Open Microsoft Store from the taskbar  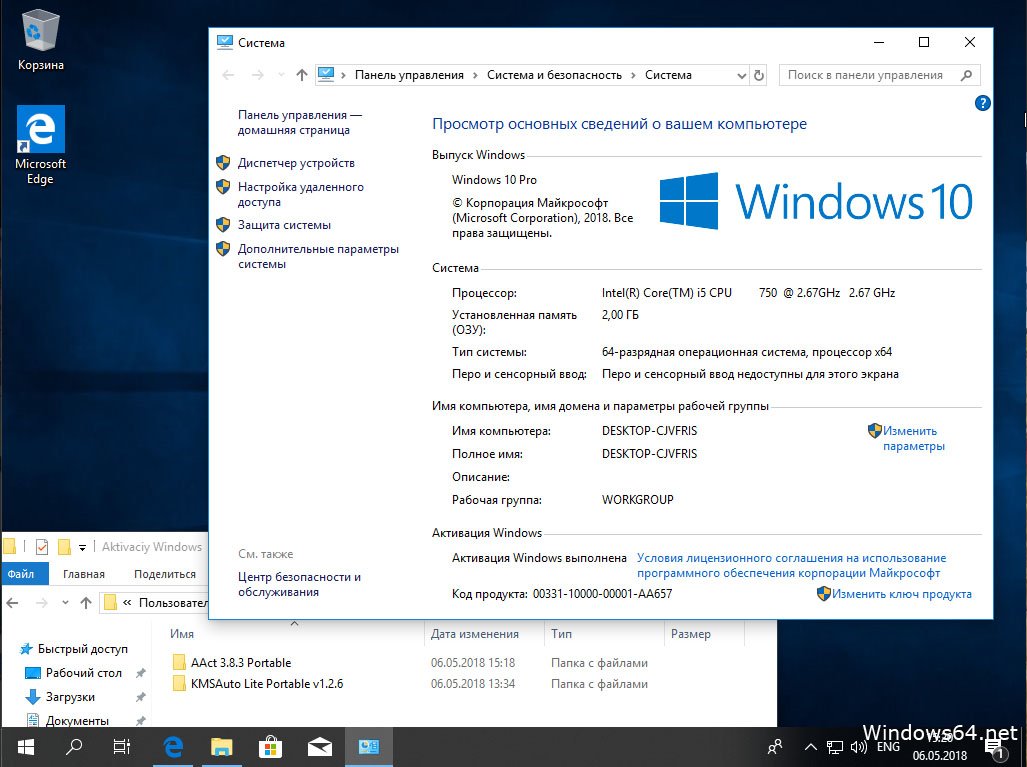pos(271,747)
